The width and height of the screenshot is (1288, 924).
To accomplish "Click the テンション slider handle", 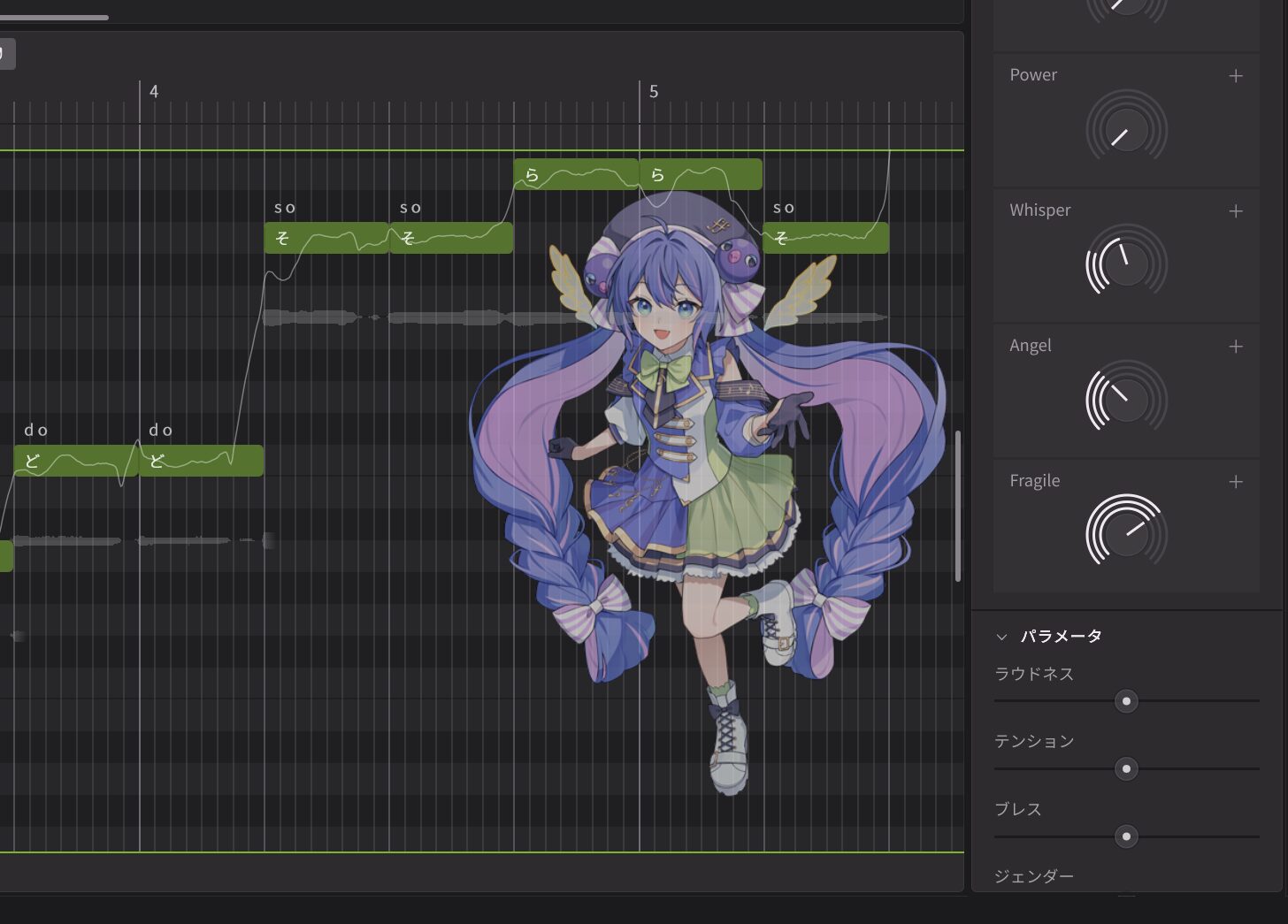I will [x=1126, y=769].
